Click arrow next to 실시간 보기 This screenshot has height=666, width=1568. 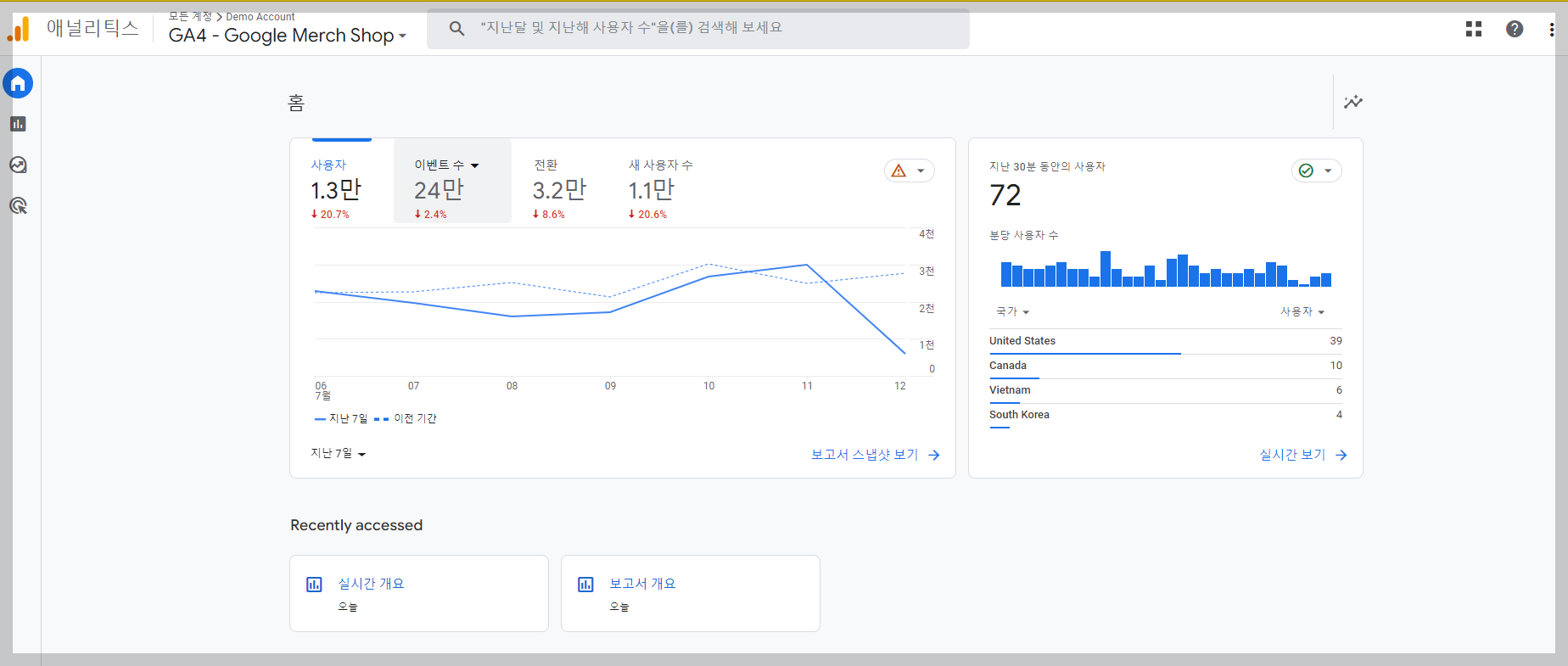[x=1341, y=456]
